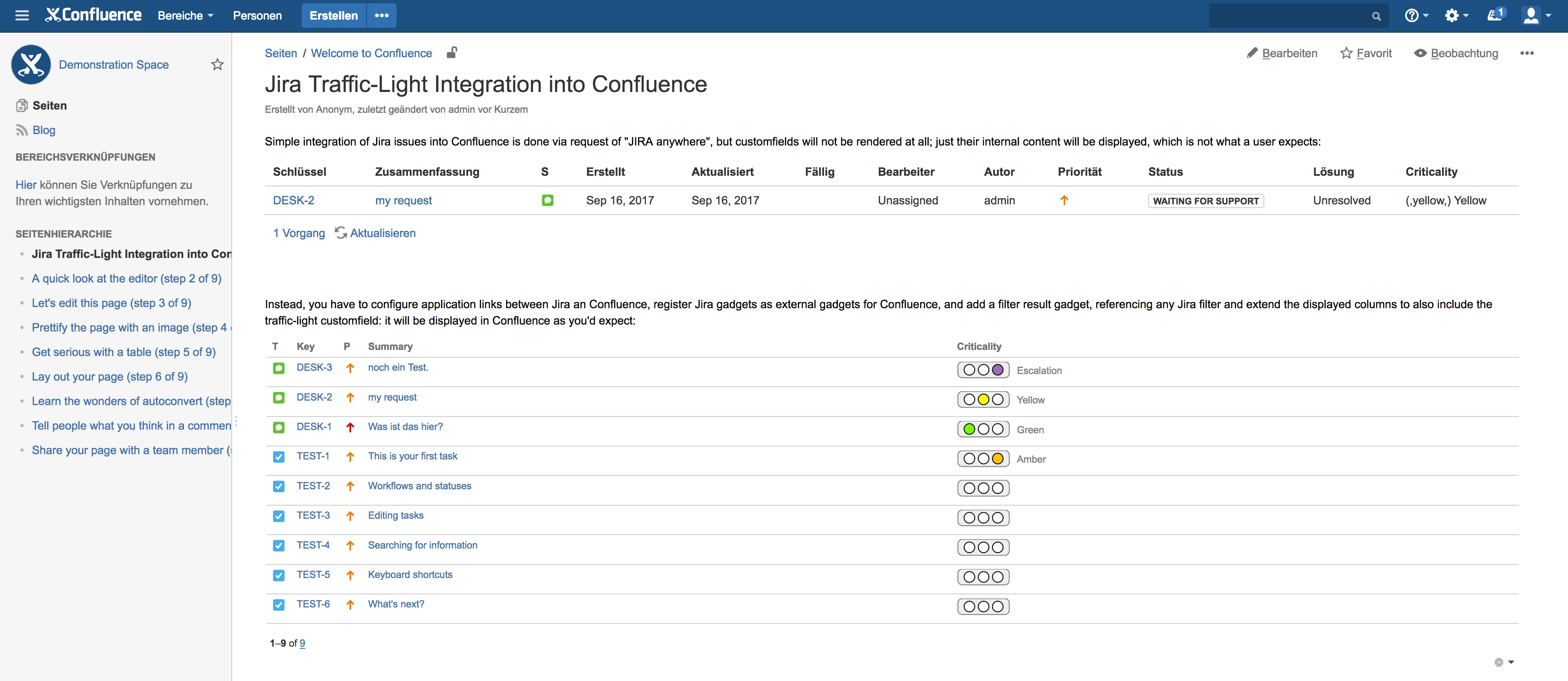Check the TEST-1 task checkbox
This screenshot has height=681, width=1568.
279,457
